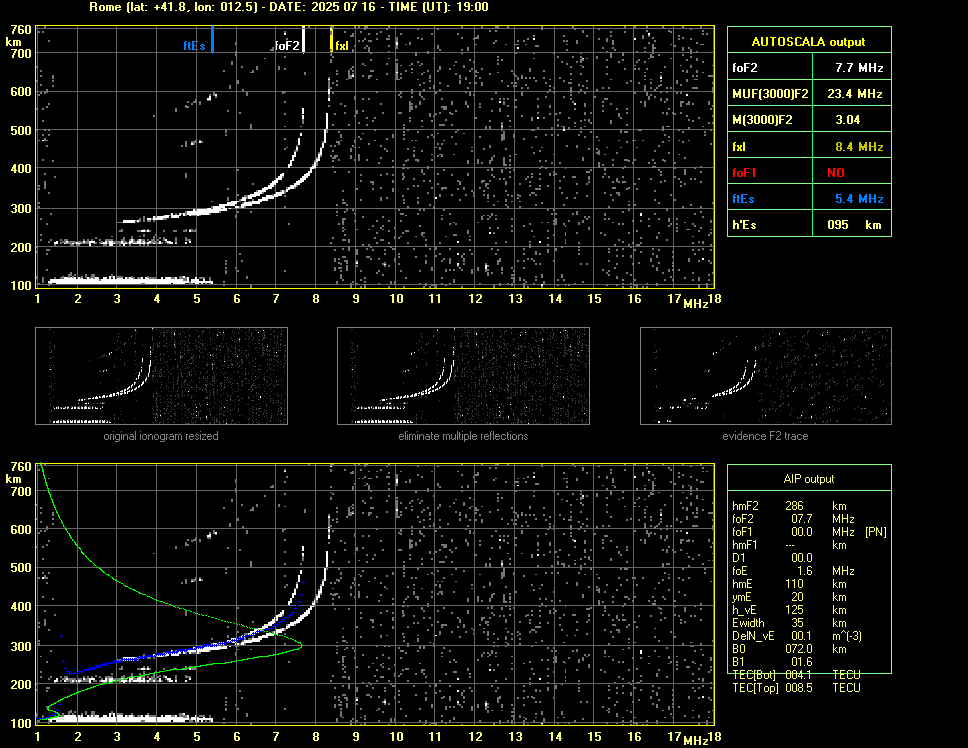
Task: Click the blue ftEs marker line
Action: [x=212, y=39]
